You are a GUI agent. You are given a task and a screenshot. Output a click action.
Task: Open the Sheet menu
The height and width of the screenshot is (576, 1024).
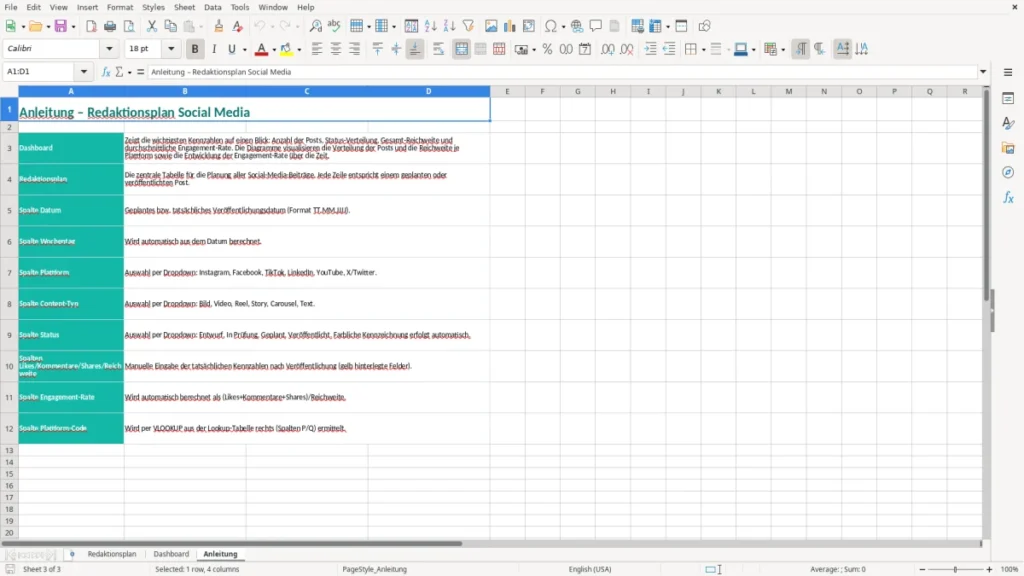point(184,7)
